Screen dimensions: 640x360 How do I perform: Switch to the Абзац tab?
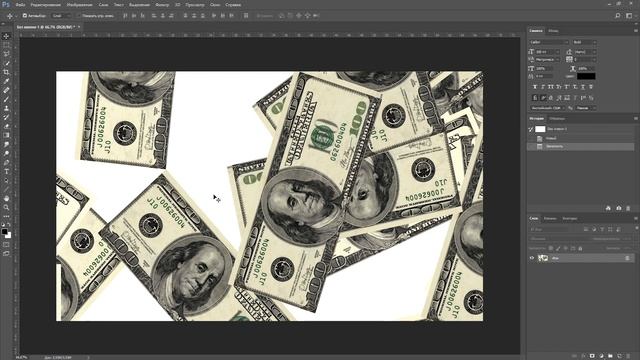point(553,31)
